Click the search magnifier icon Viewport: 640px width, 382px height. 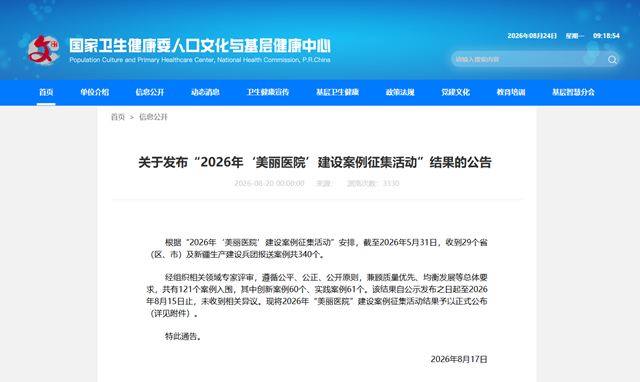(612, 60)
